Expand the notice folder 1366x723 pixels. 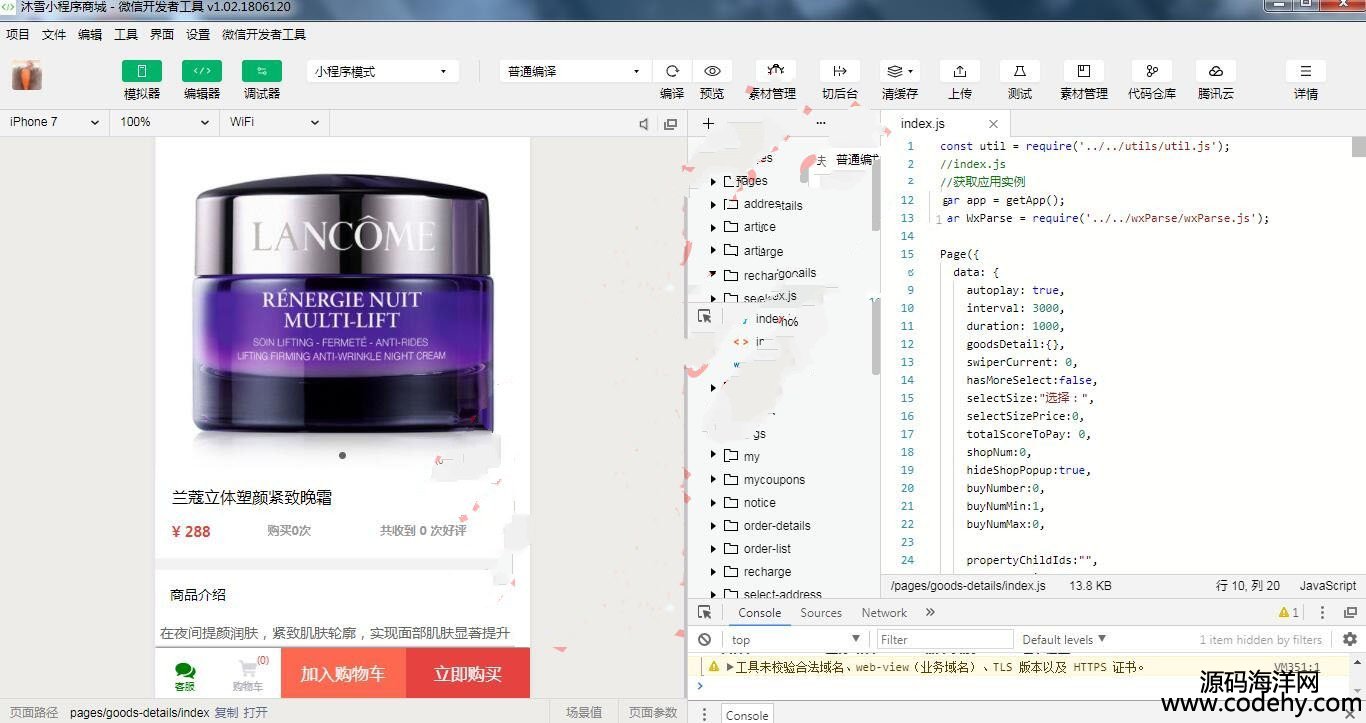click(713, 502)
